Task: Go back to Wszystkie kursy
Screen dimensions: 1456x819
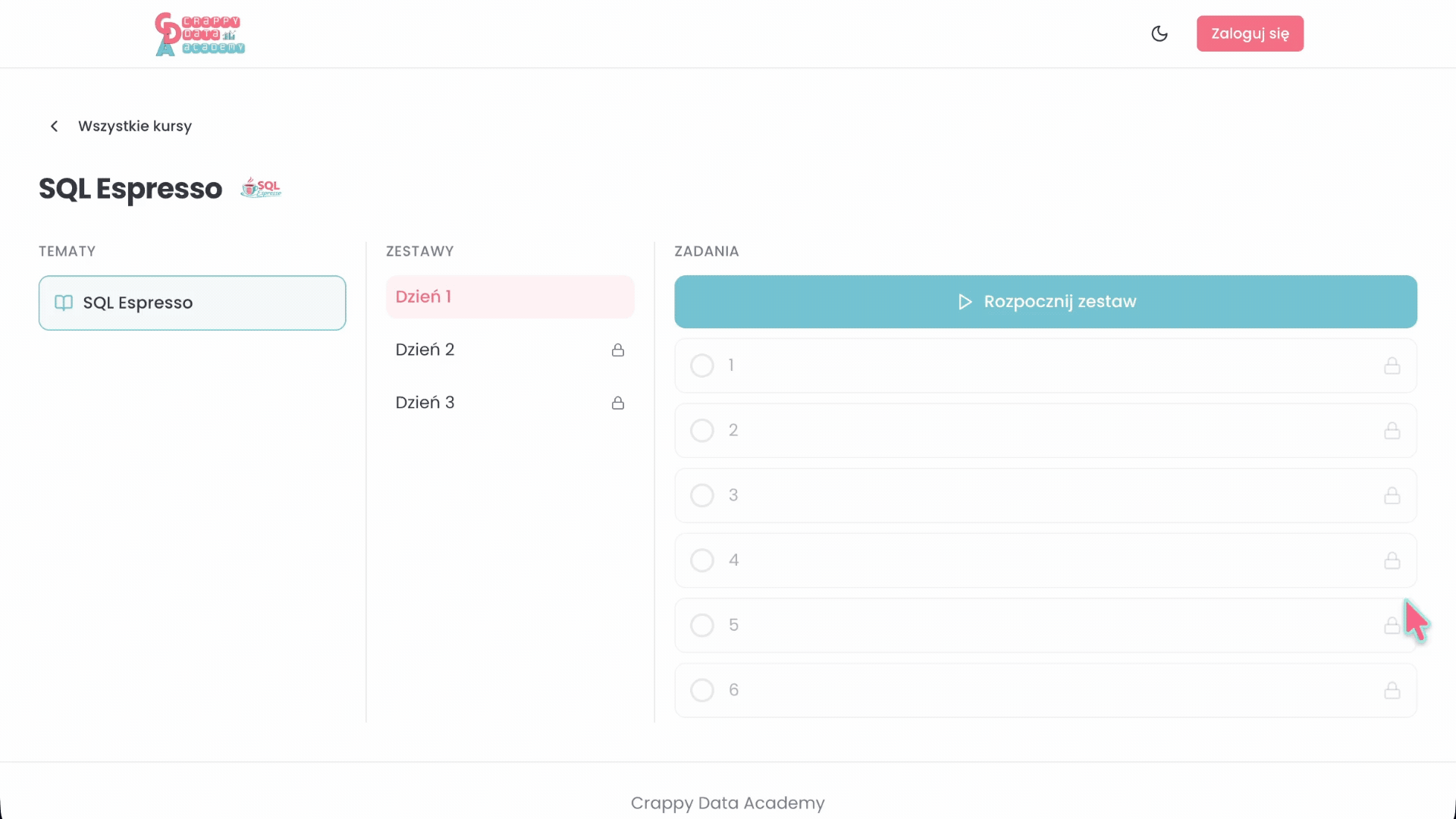Action: (x=135, y=127)
